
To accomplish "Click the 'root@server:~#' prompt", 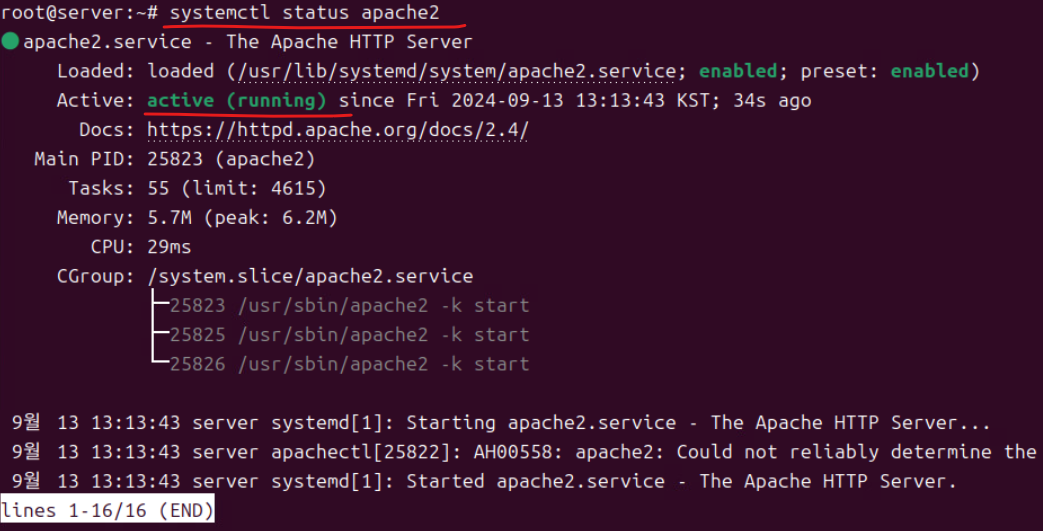I will point(79,13).
